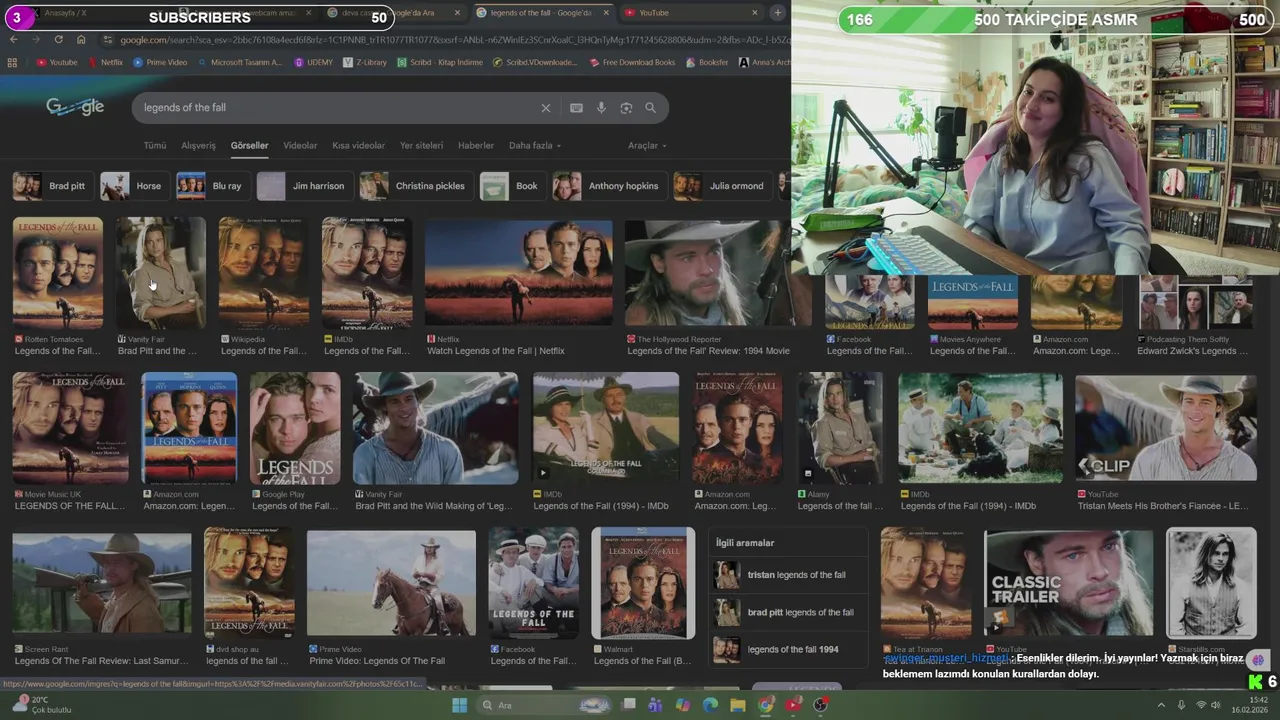1280x720 pixels.
Task: Switch to the Alışveriş tab
Action: click(x=198, y=146)
